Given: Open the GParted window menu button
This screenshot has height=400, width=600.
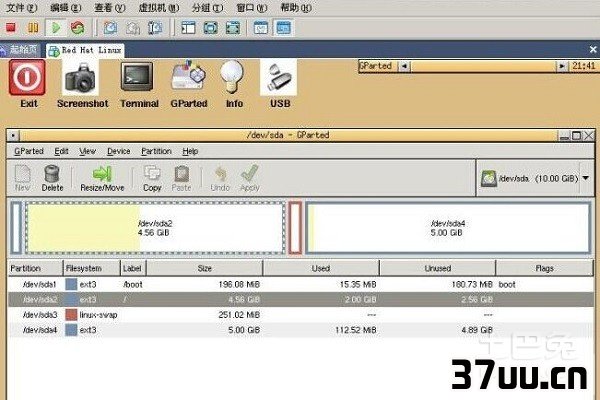Looking at the screenshot, I should pos(13,136).
